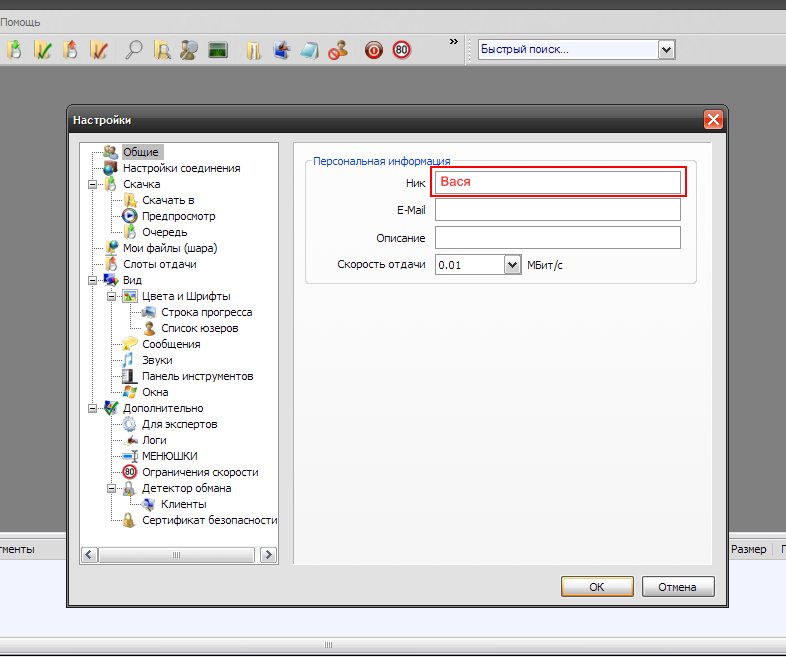This screenshot has width=786, height=657.
Task: Collapse the Дополнительно tree node
Action: point(93,408)
